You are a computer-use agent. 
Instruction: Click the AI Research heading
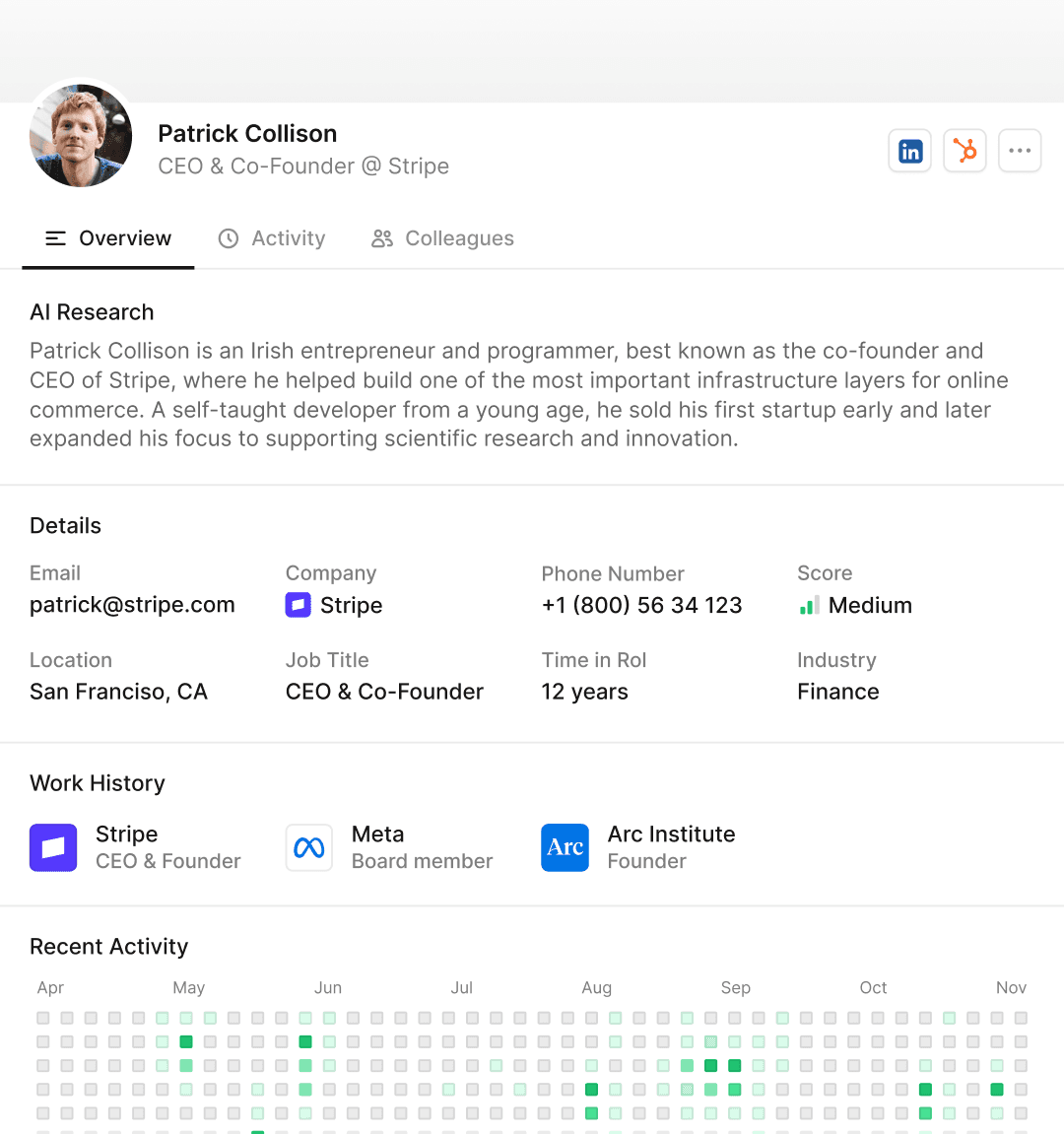coord(92,312)
